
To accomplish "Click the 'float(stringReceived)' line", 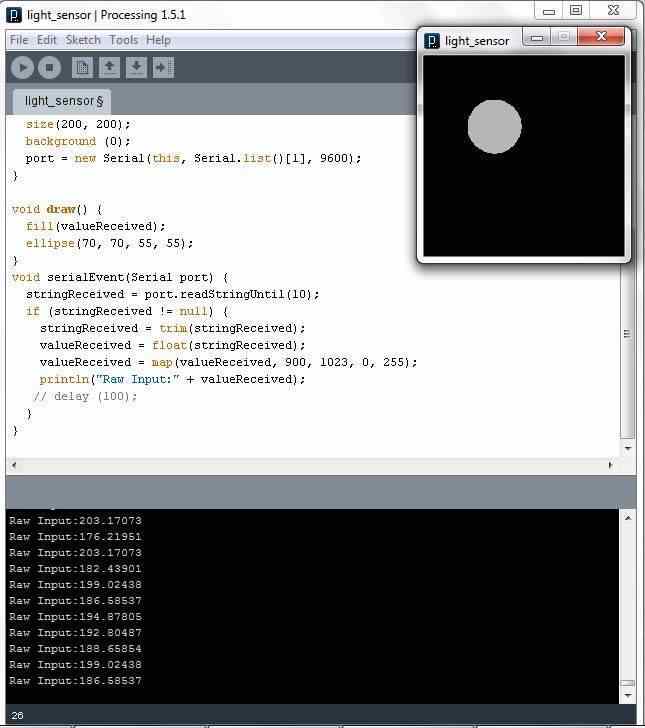I will click(x=173, y=345).
